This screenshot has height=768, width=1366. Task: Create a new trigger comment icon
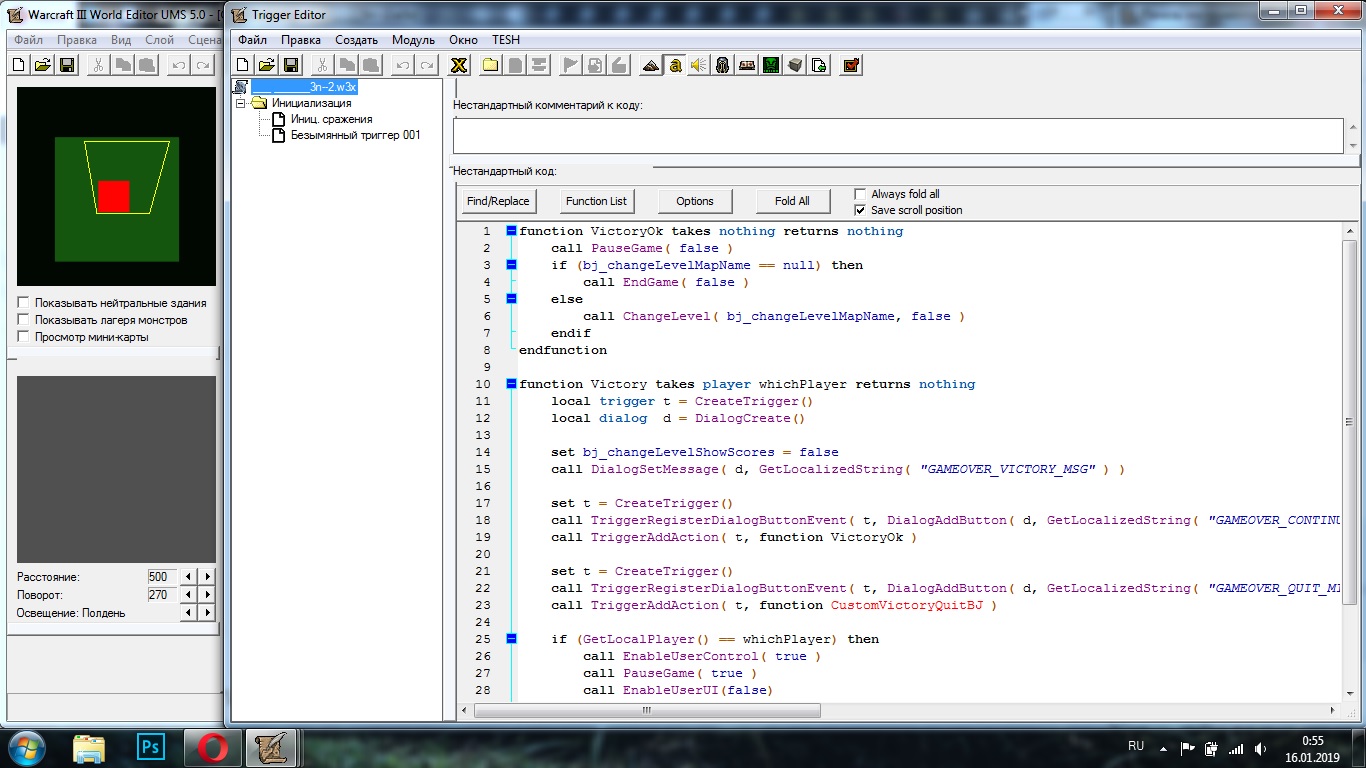click(x=538, y=65)
